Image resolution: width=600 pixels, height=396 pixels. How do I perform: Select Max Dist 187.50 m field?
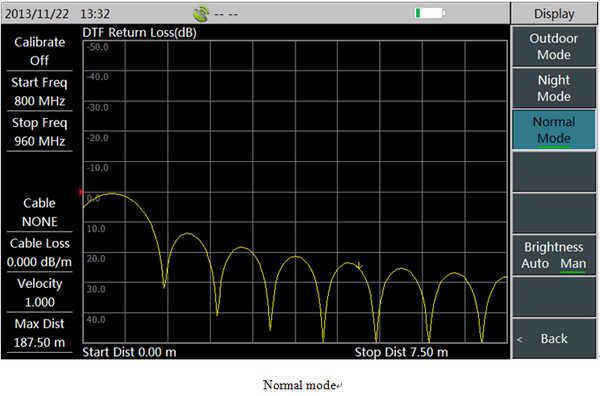39,333
